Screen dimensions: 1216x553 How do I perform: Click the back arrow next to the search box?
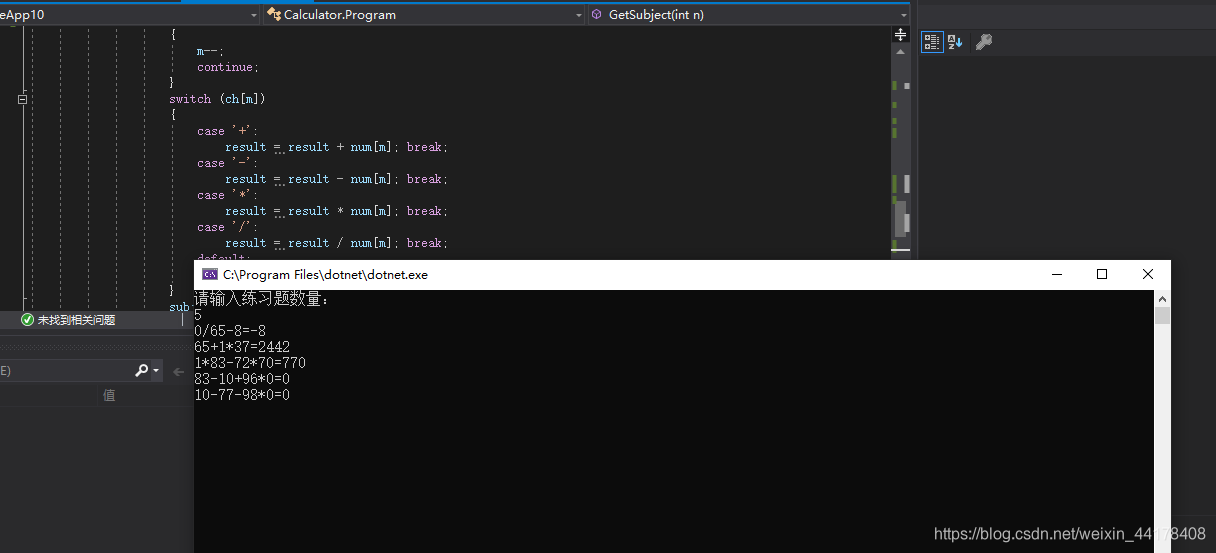click(179, 371)
